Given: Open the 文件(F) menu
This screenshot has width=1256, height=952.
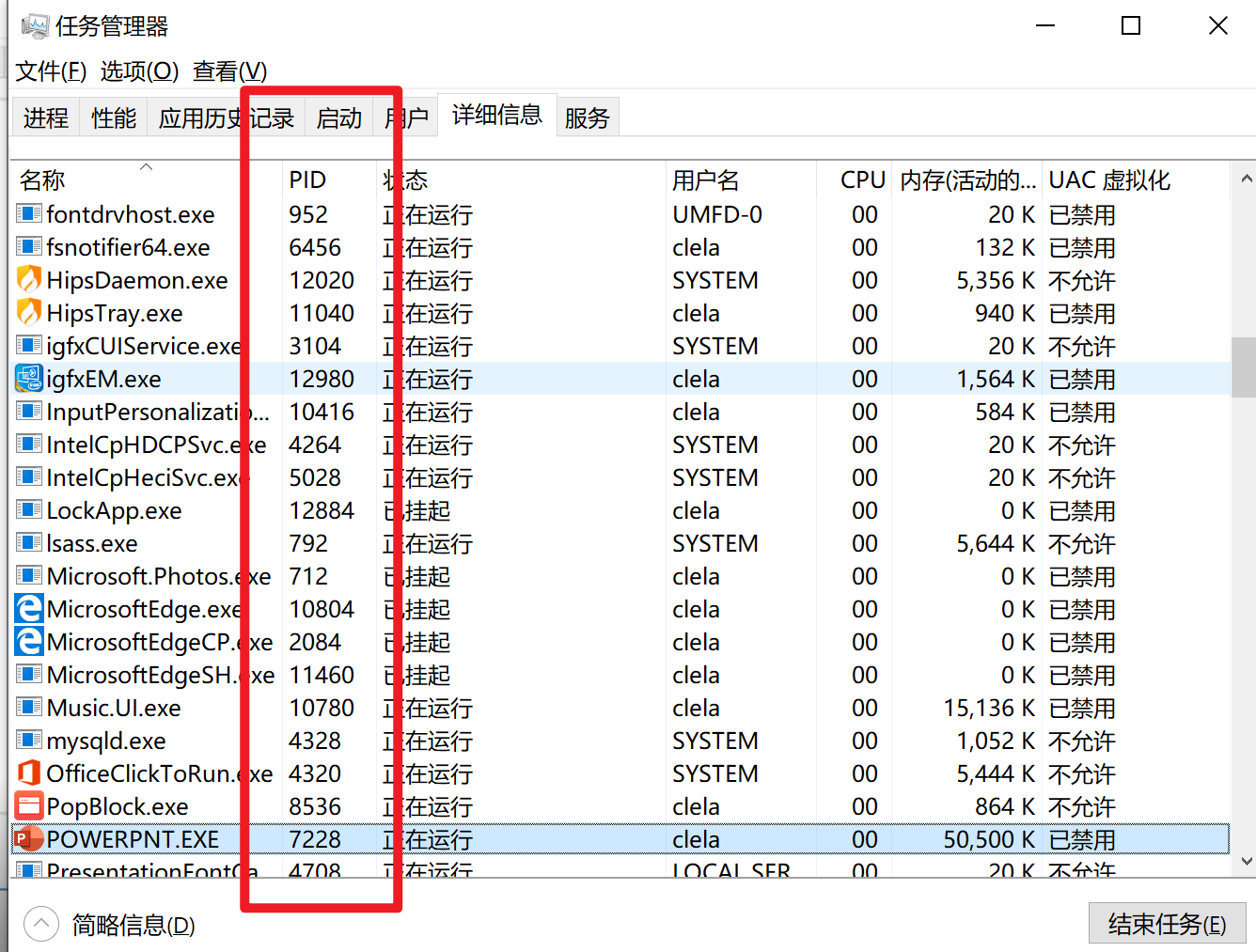Looking at the screenshot, I should pyautogui.click(x=52, y=71).
